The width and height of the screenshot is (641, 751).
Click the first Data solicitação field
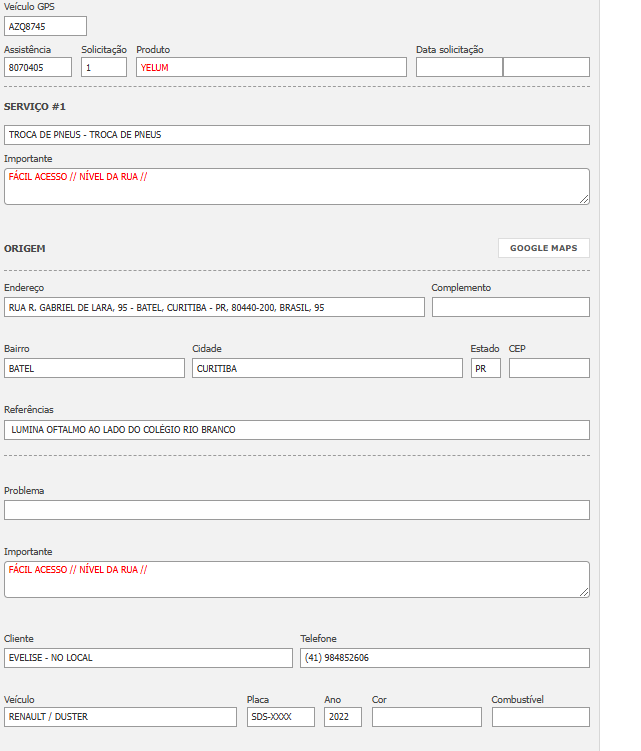pyautogui.click(x=459, y=67)
